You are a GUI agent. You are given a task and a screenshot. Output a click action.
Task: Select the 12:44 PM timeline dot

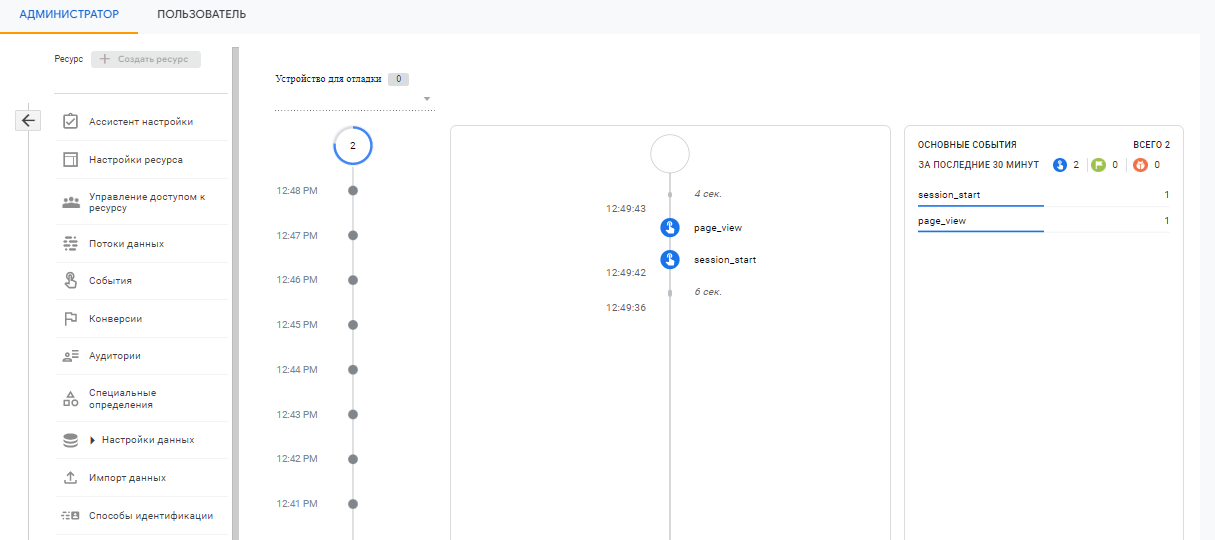[x=353, y=370]
